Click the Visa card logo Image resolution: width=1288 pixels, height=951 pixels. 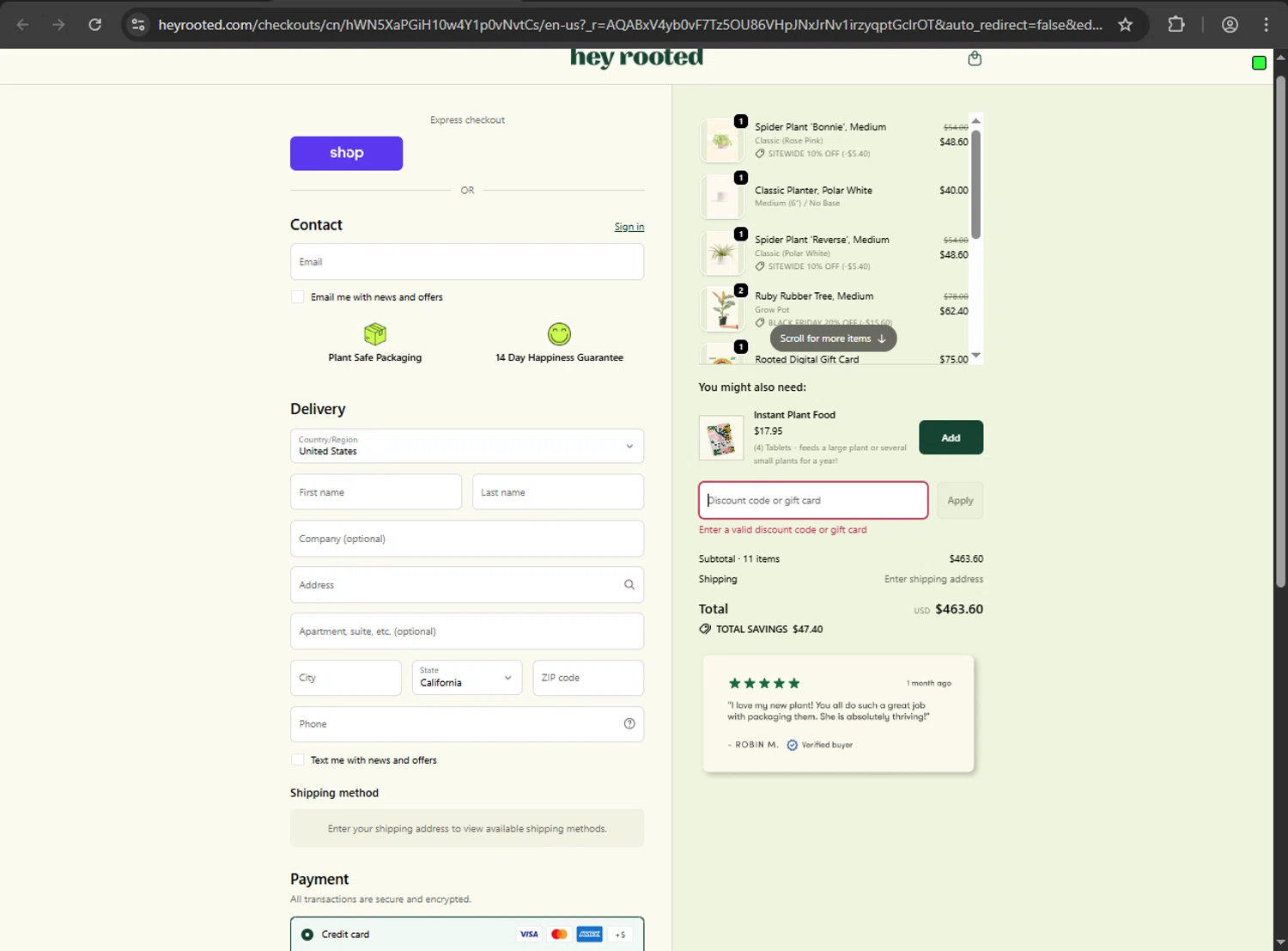[x=529, y=935]
